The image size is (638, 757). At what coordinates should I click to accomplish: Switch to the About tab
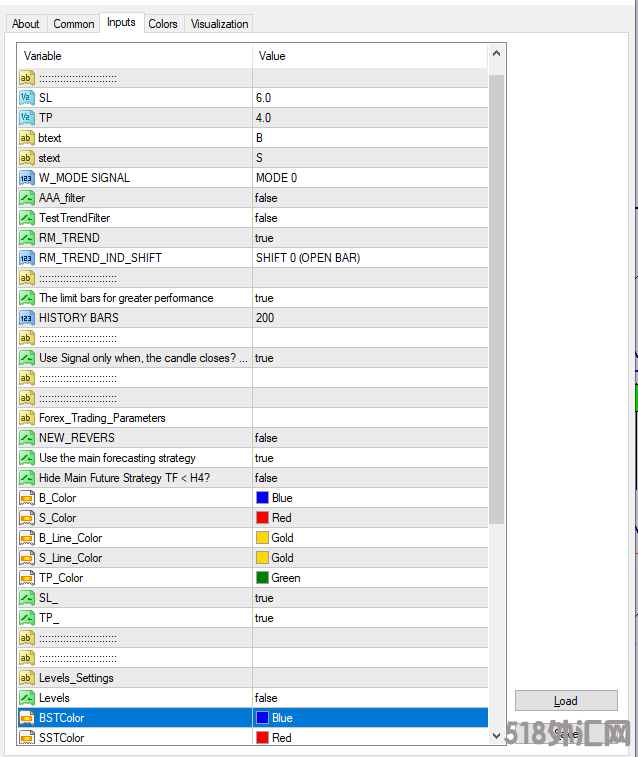[x=26, y=24]
